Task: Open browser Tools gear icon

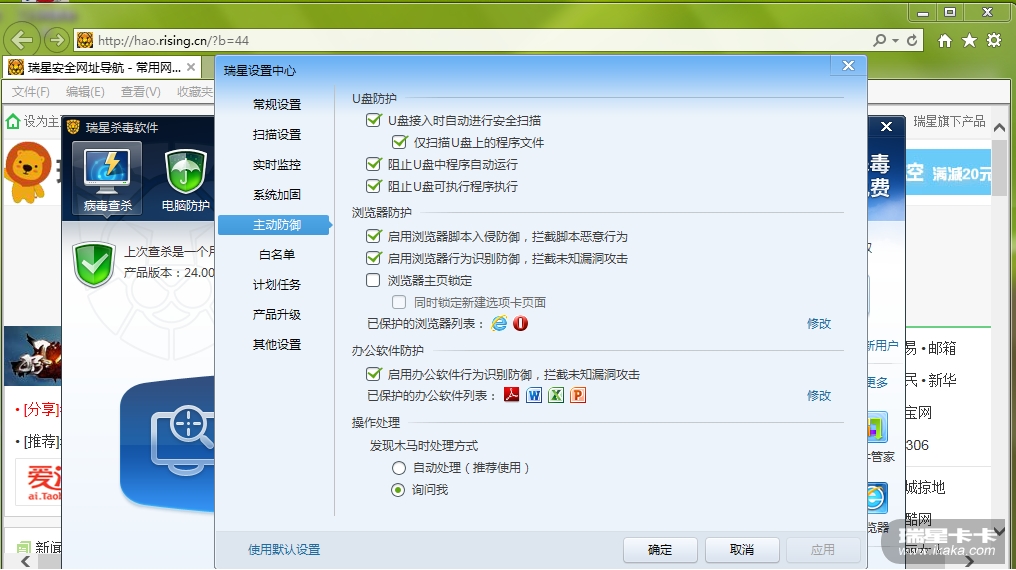Action: 994,40
